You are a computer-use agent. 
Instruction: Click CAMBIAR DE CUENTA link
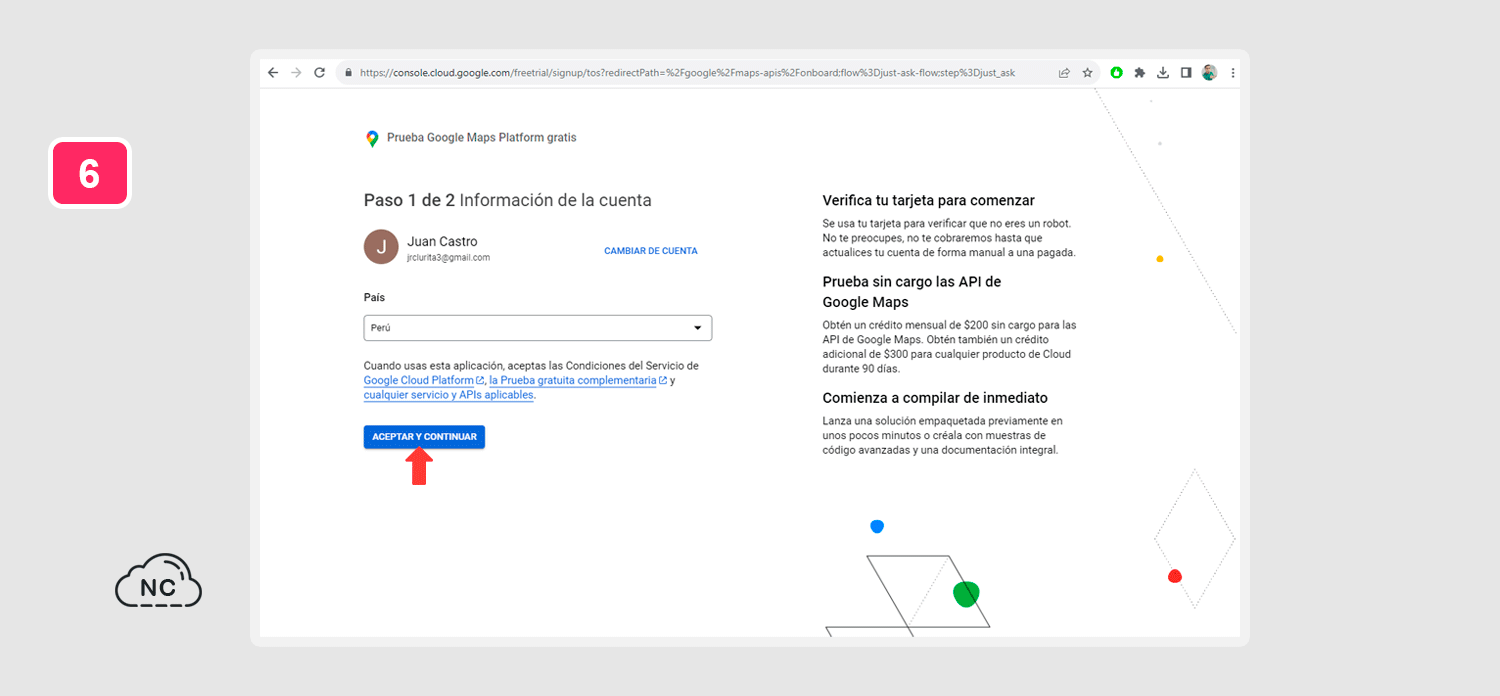click(651, 251)
